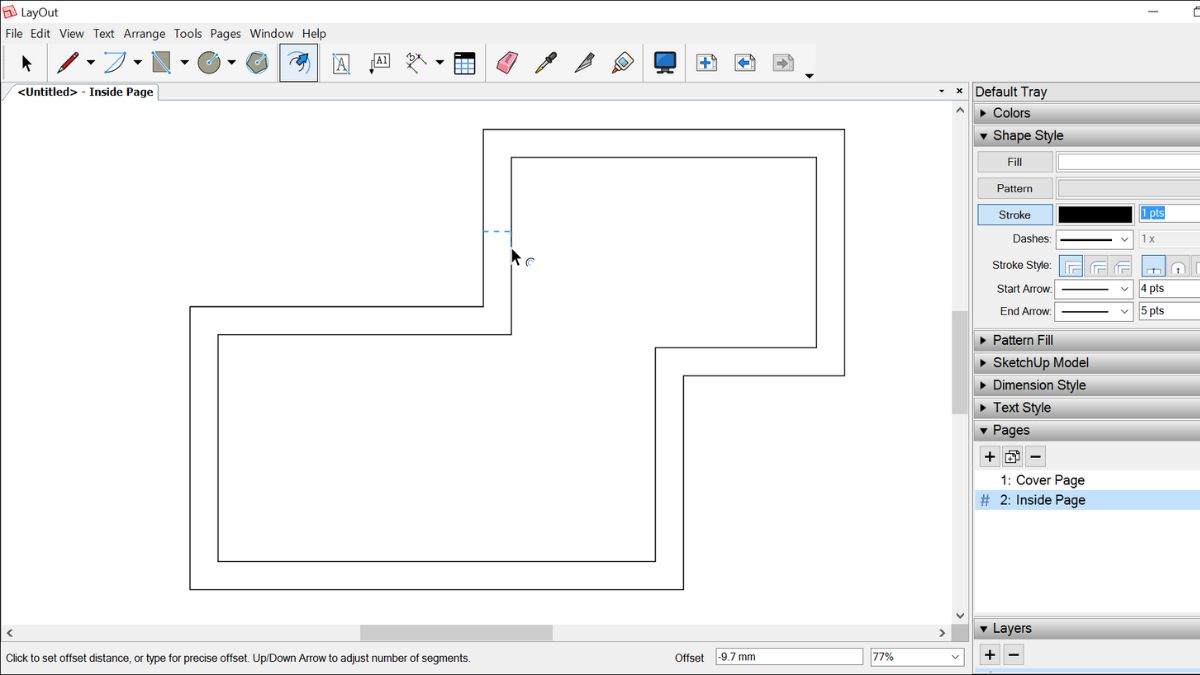
Task: Delete selected page in Pages panel
Action: (1036, 457)
